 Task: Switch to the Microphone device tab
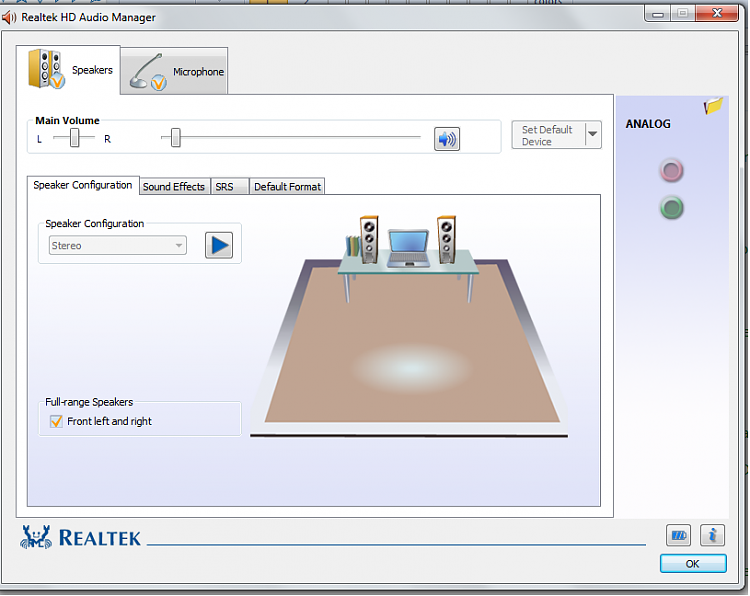click(174, 71)
